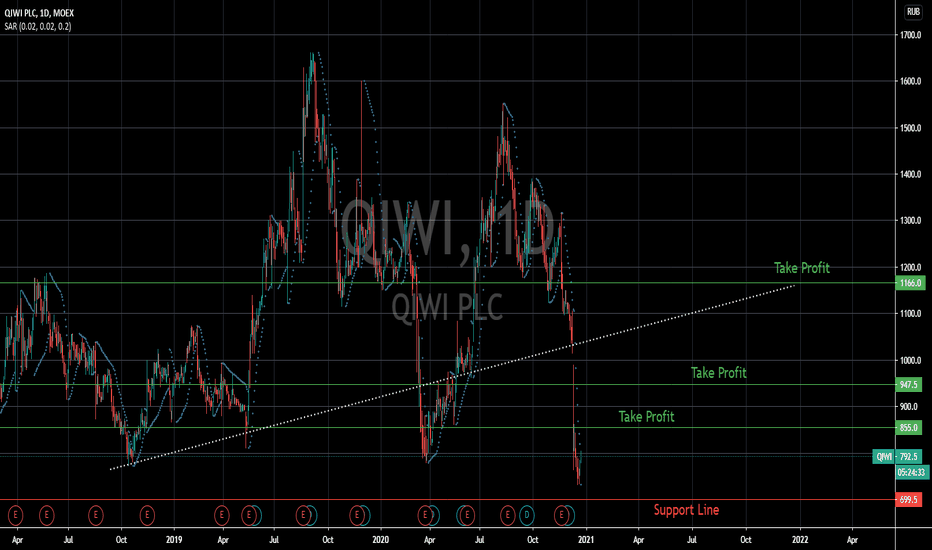Click the earnings E marker beside Apr 2020
The image size is (932, 550).
point(425,515)
